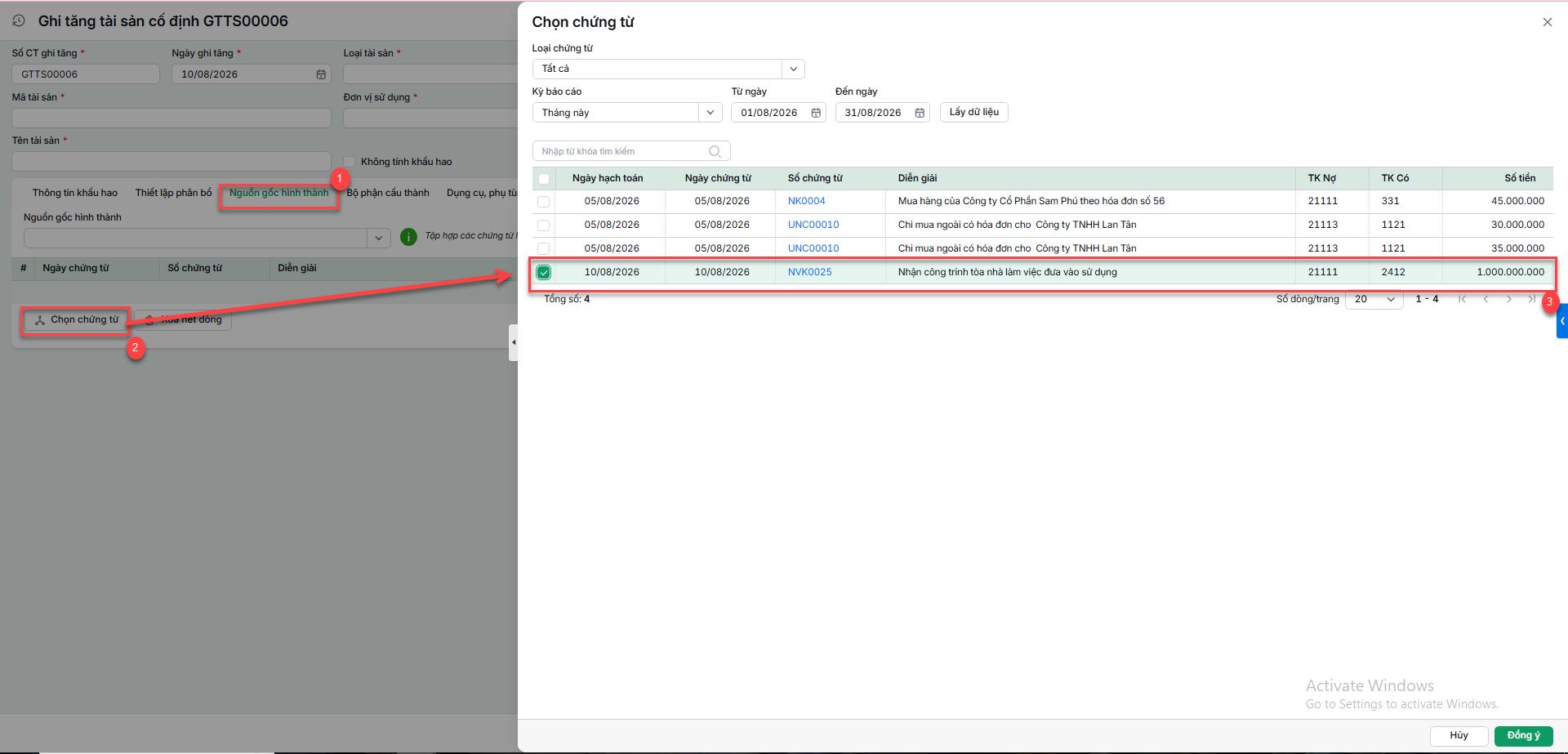Switch to the Thông tin khấu hao tab

[75, 193]
